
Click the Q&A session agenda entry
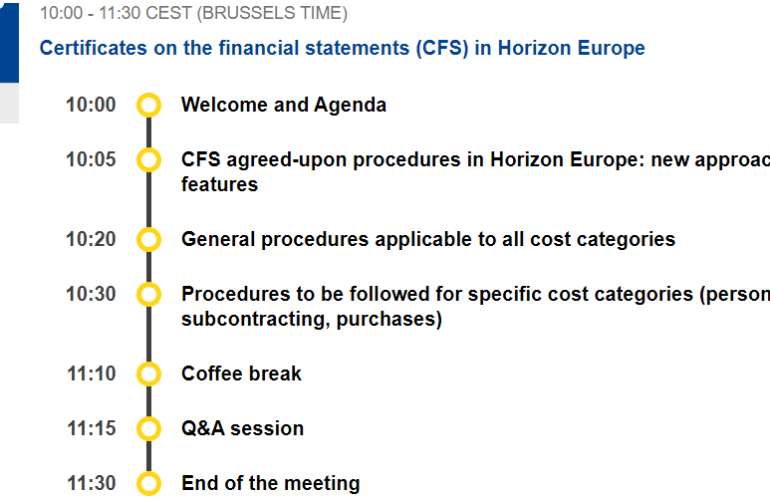pyautogui.click(x=243, y=428)
